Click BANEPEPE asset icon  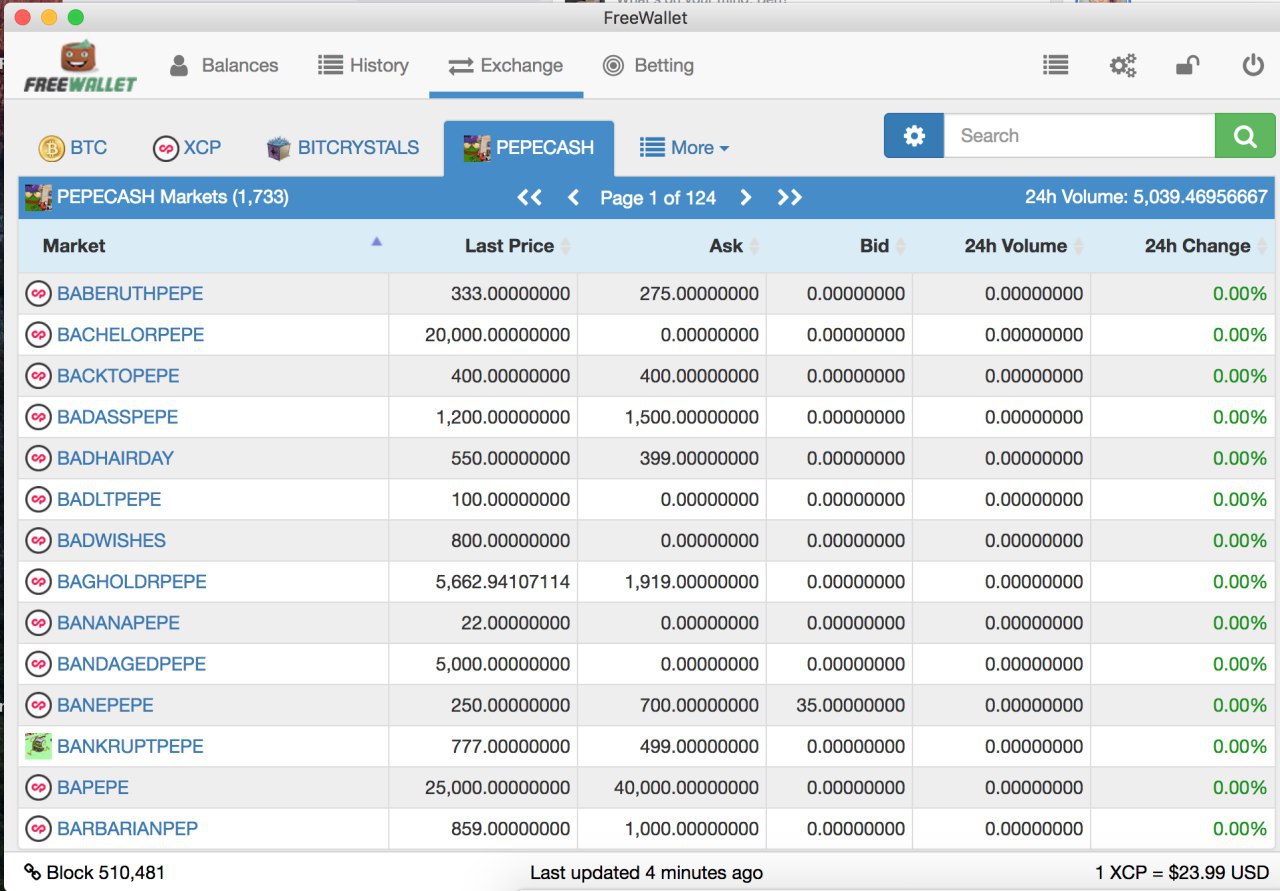pyautogui.click(x=38, y=705)
